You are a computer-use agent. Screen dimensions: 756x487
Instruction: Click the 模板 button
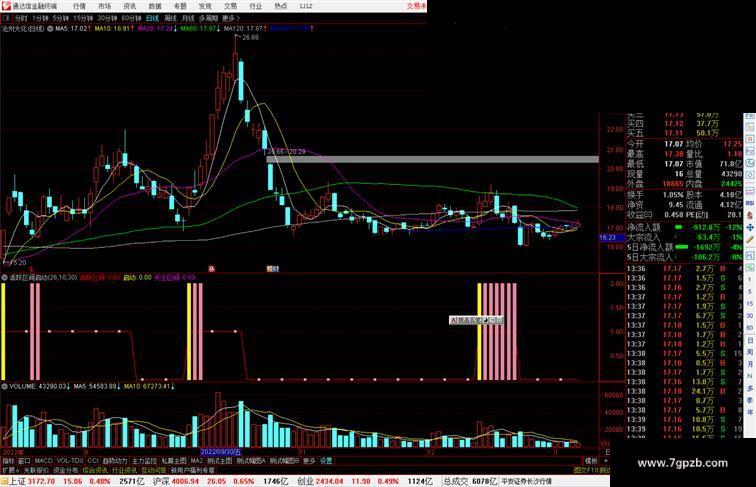tap(591, 461)
